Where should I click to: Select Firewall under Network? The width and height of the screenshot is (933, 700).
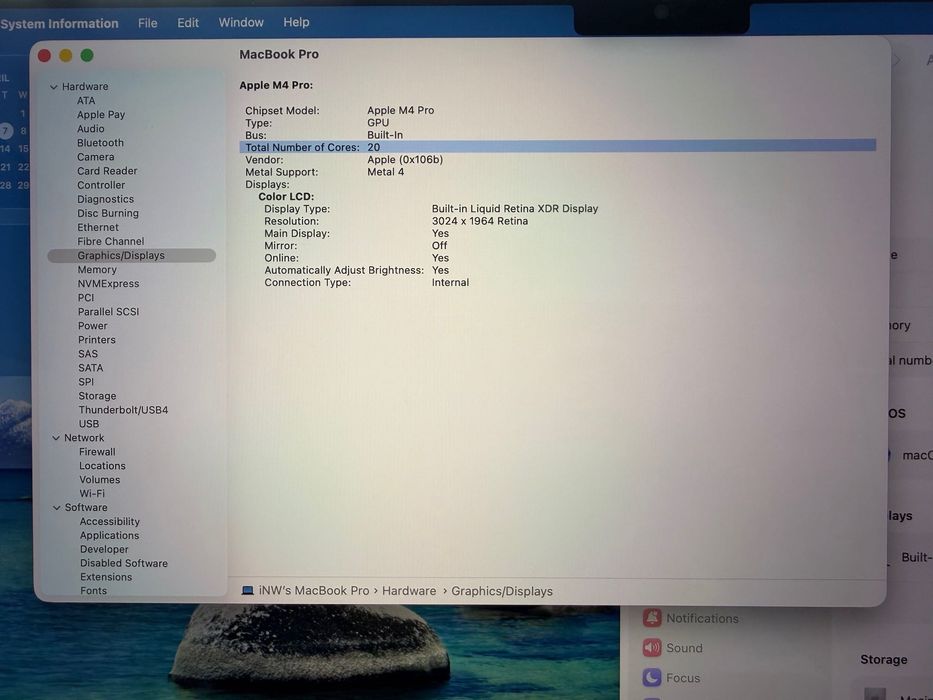coord(97,452)
